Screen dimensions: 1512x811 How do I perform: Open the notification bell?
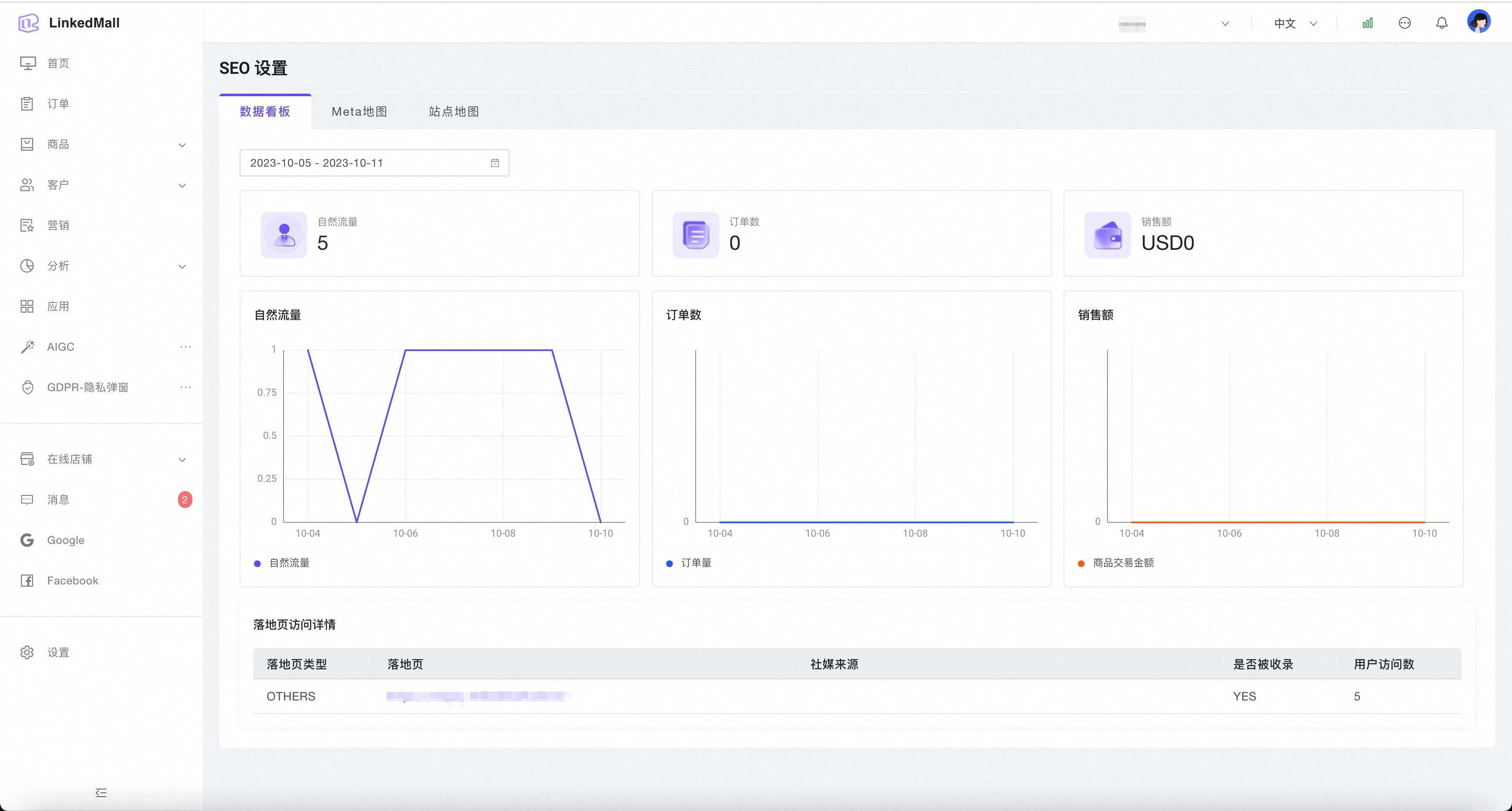click(x=1442, y=24)
